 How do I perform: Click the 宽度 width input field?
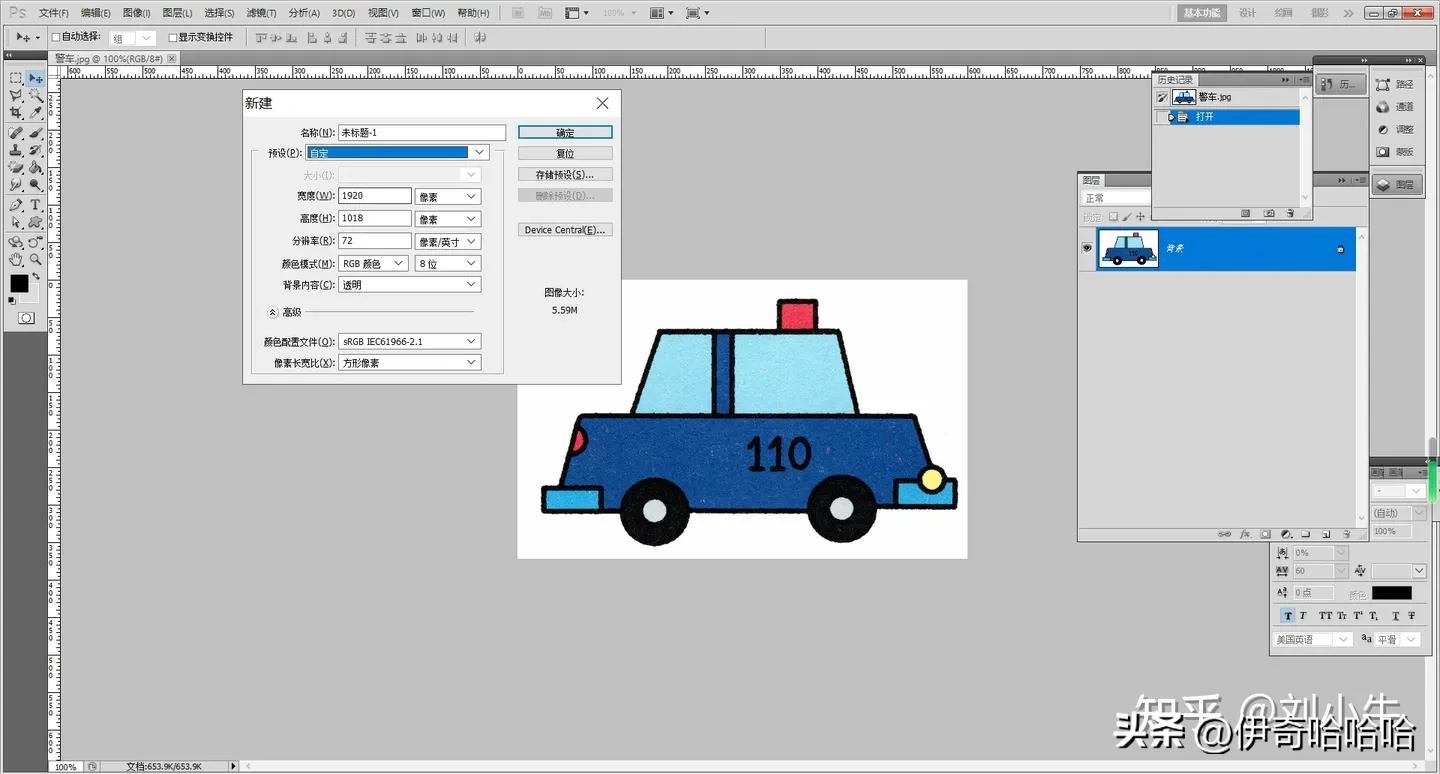[x=375, y=196]
